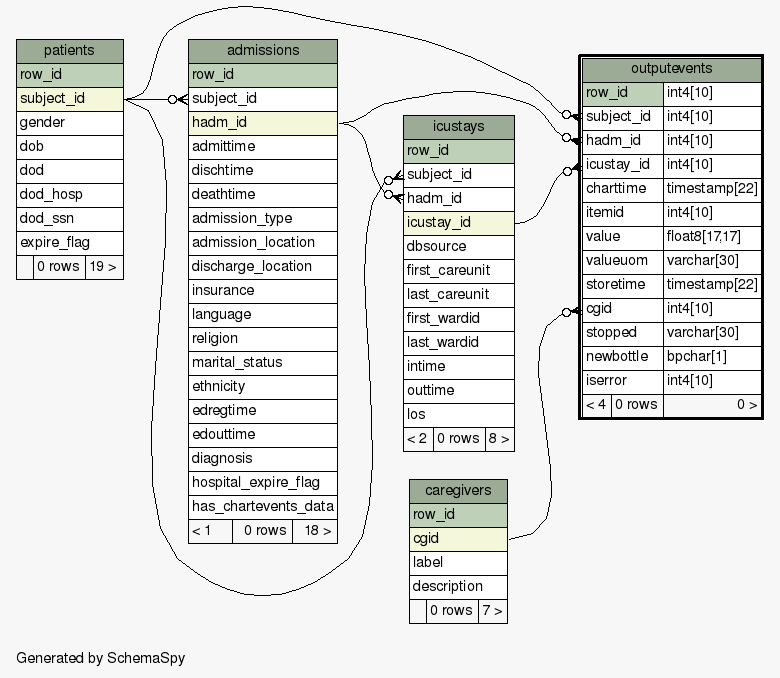
Task: Click cgid in outputevents table
Action: tap(623, 309)
